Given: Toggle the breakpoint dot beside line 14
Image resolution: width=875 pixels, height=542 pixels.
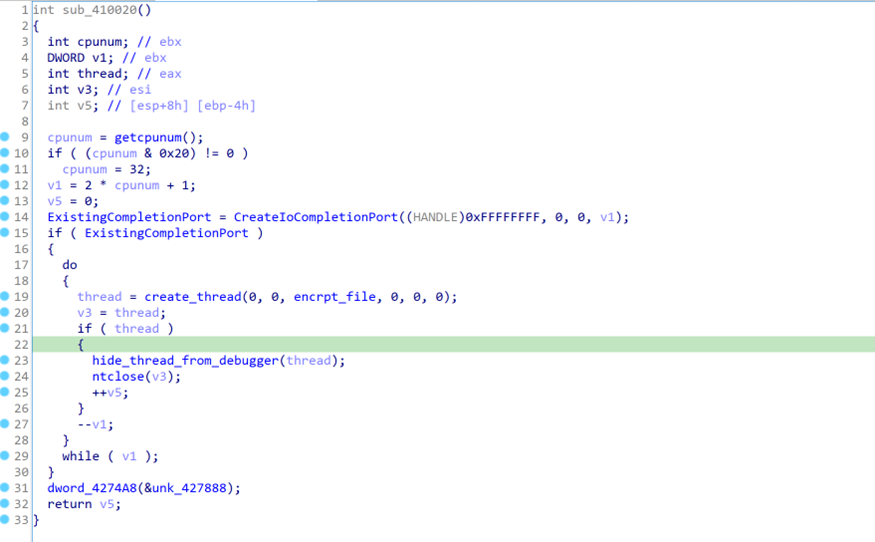Looking at the screenshot, I should [6, 217].
